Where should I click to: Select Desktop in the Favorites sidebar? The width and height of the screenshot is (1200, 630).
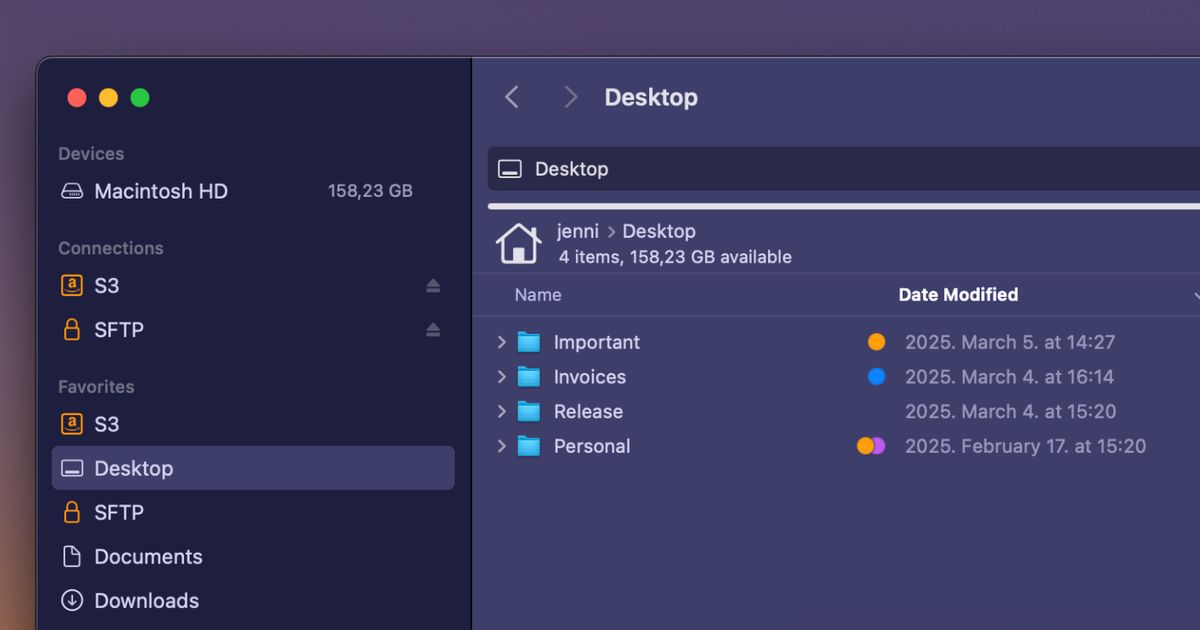pos(253,468)
